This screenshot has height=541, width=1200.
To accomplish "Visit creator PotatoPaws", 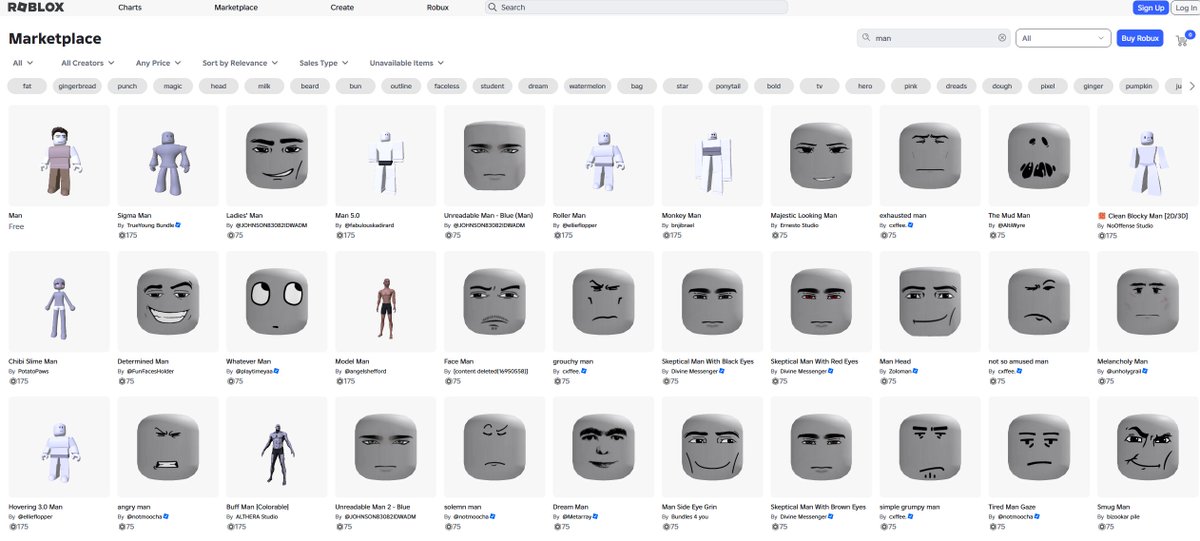I will point(33,371).
